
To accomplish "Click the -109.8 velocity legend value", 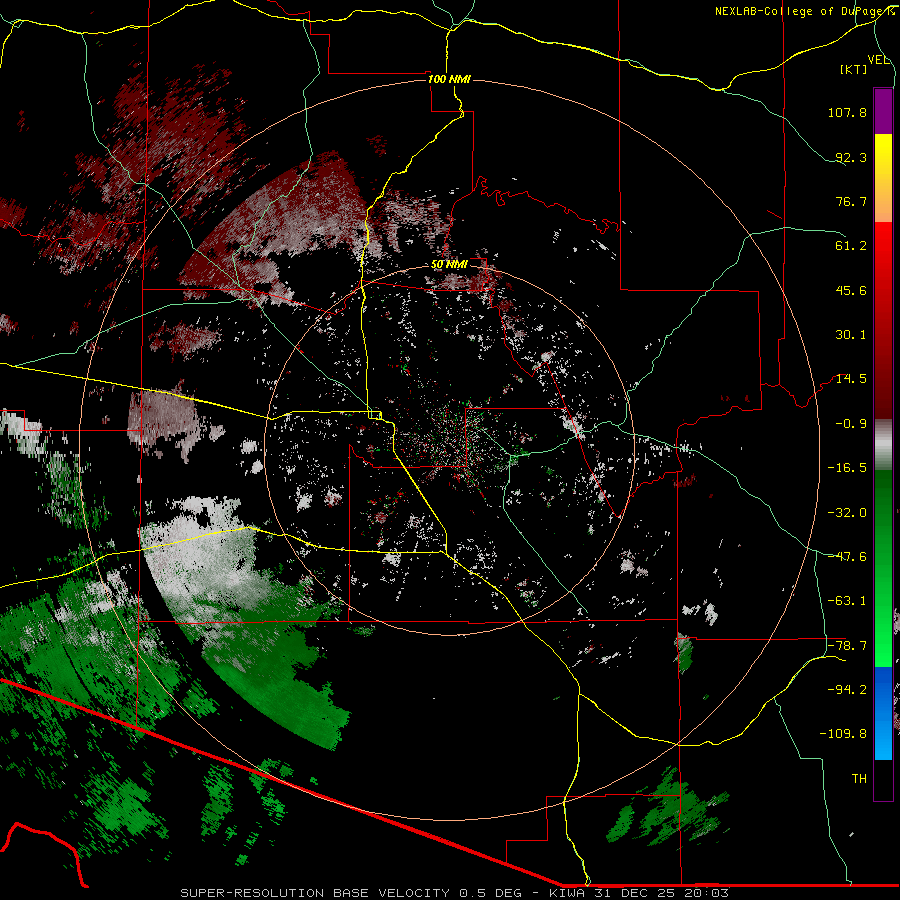I will (x=844, y=734).
